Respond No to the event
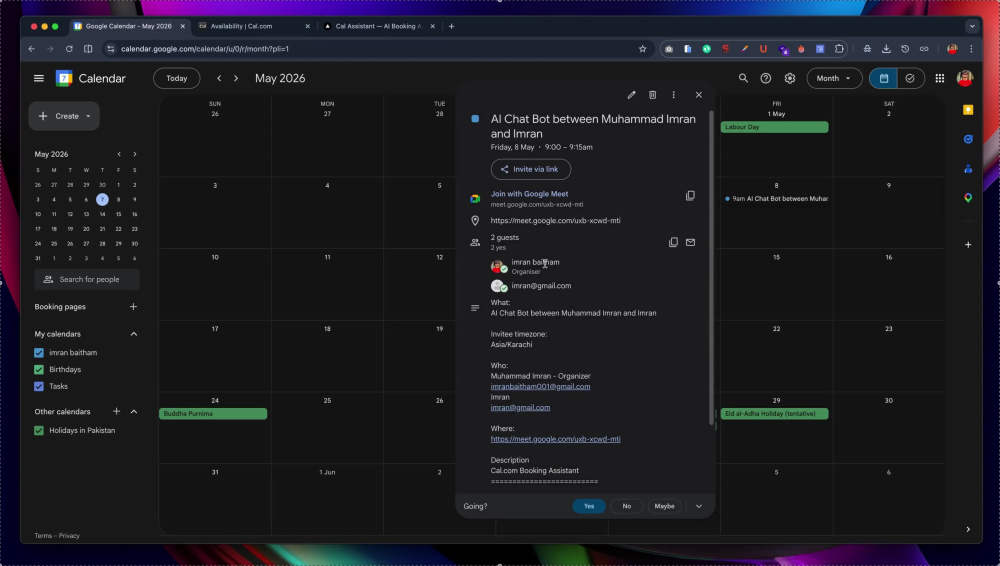Image resolution: width=1000 pixels, height=566 pixels. click(626, 506)
